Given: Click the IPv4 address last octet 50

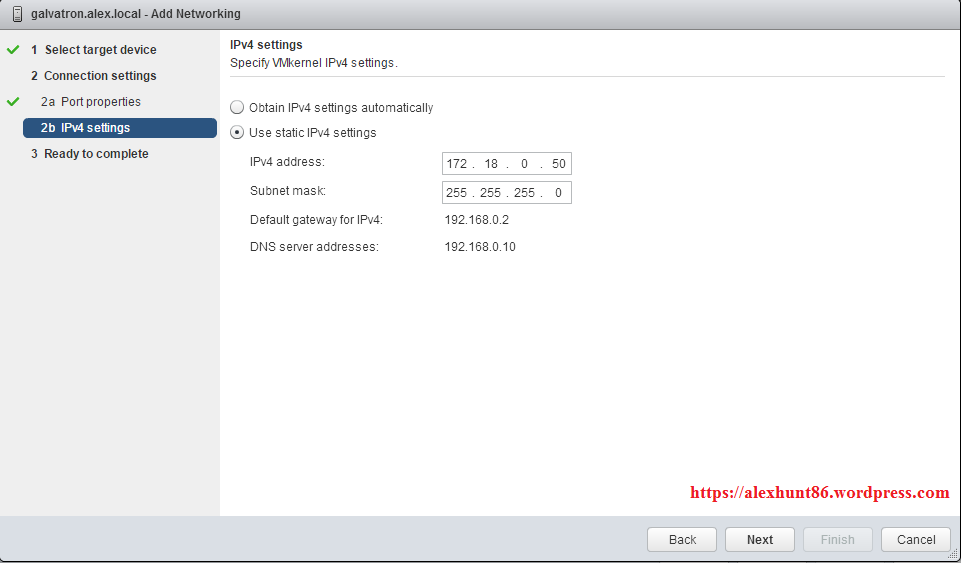Looking at the screenshot, I should coord(558,164).
